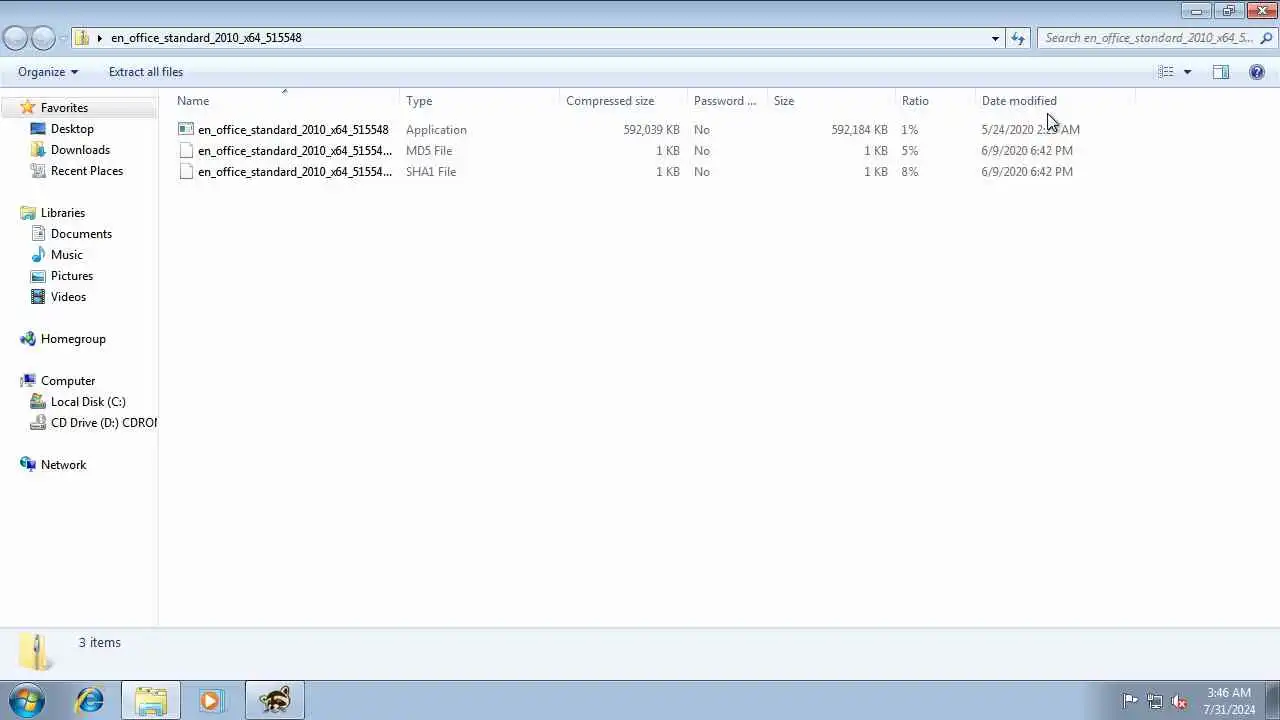Open Local Disk (C:)
This screenshot has width=1280, height=720.
pos(88,402)
